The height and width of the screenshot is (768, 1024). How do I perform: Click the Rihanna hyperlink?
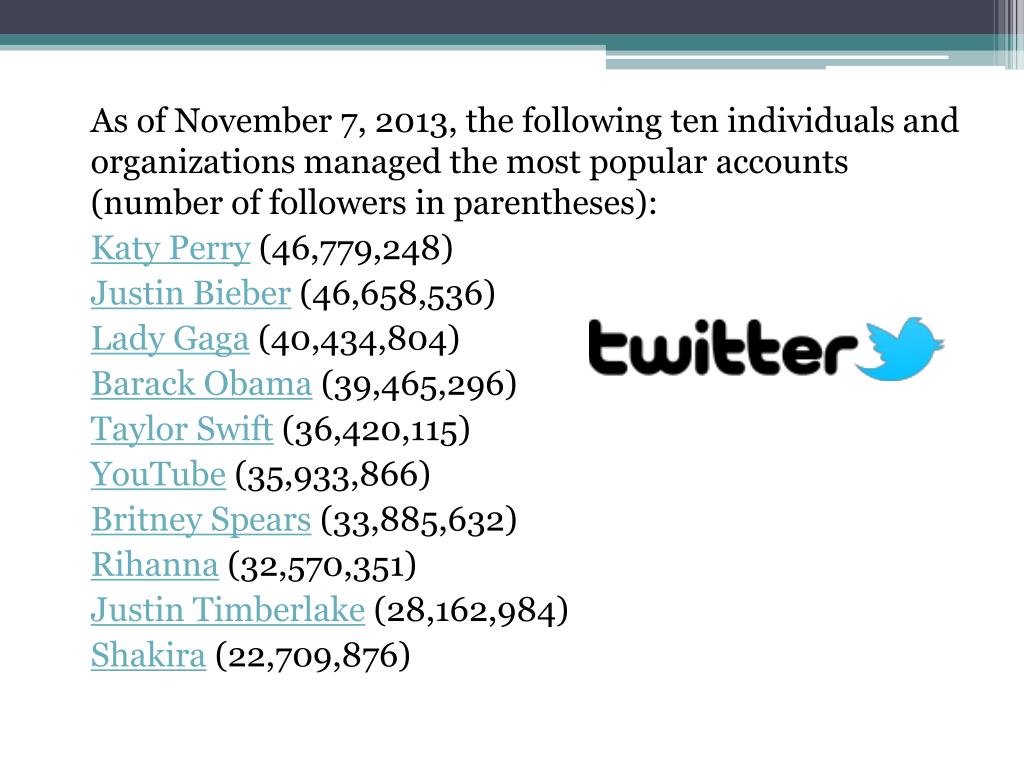click(154, 565)
